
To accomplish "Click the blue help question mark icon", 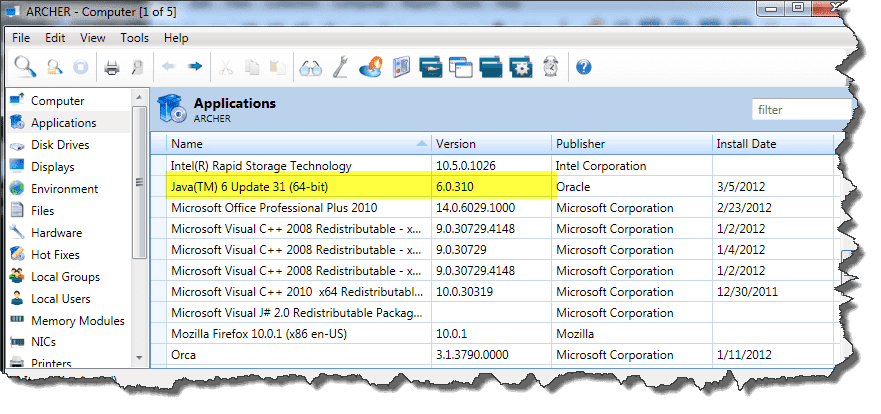I will coord(584,68).
